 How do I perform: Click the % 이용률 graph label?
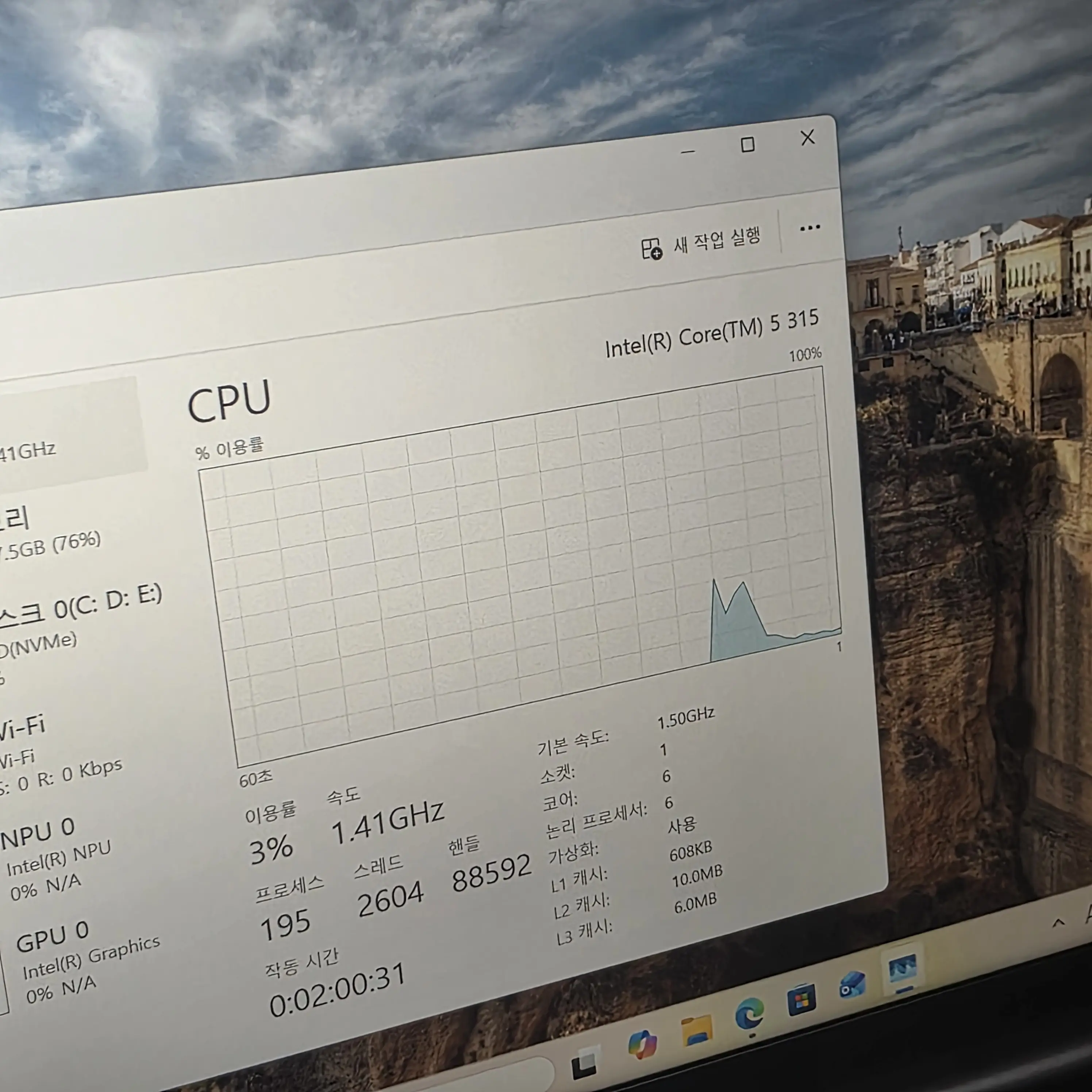(x=229, y=448)
